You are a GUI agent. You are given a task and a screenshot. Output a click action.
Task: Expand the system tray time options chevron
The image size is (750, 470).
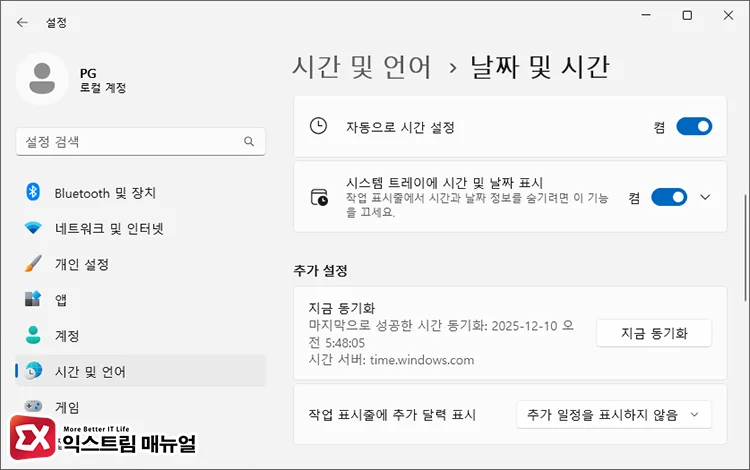click(705, 197)
